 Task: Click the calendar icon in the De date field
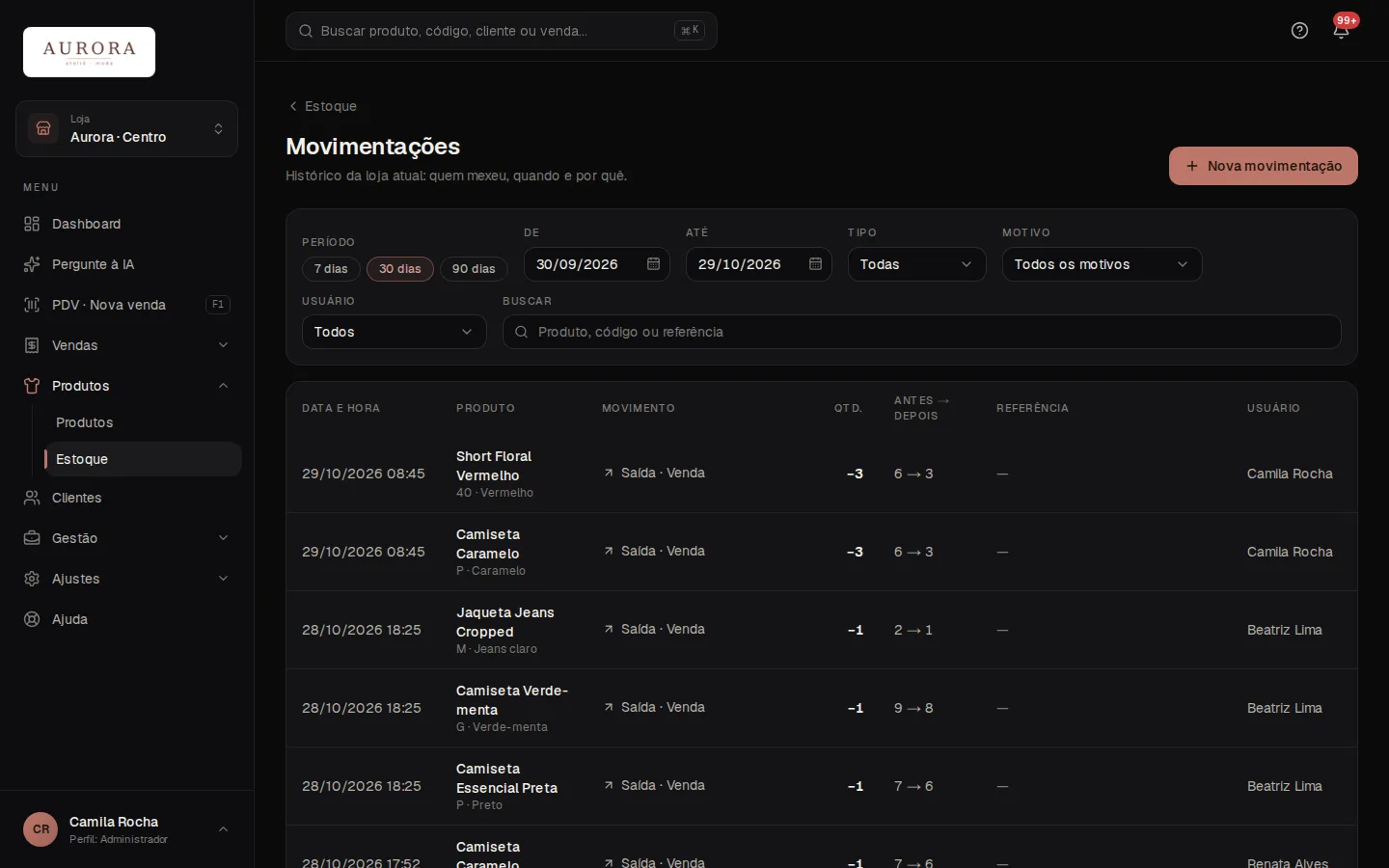(653, 264)
